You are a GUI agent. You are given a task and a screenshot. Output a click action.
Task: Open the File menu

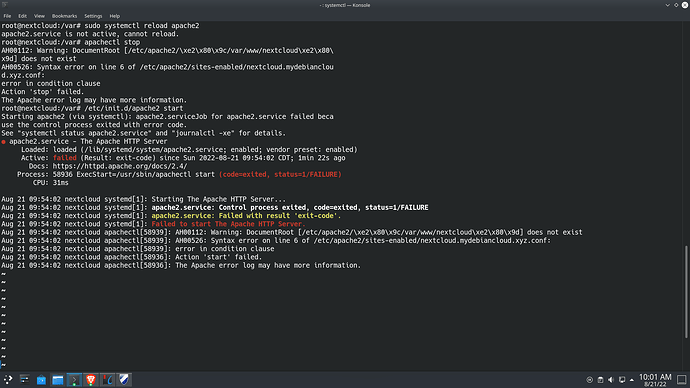click(7, 16)
